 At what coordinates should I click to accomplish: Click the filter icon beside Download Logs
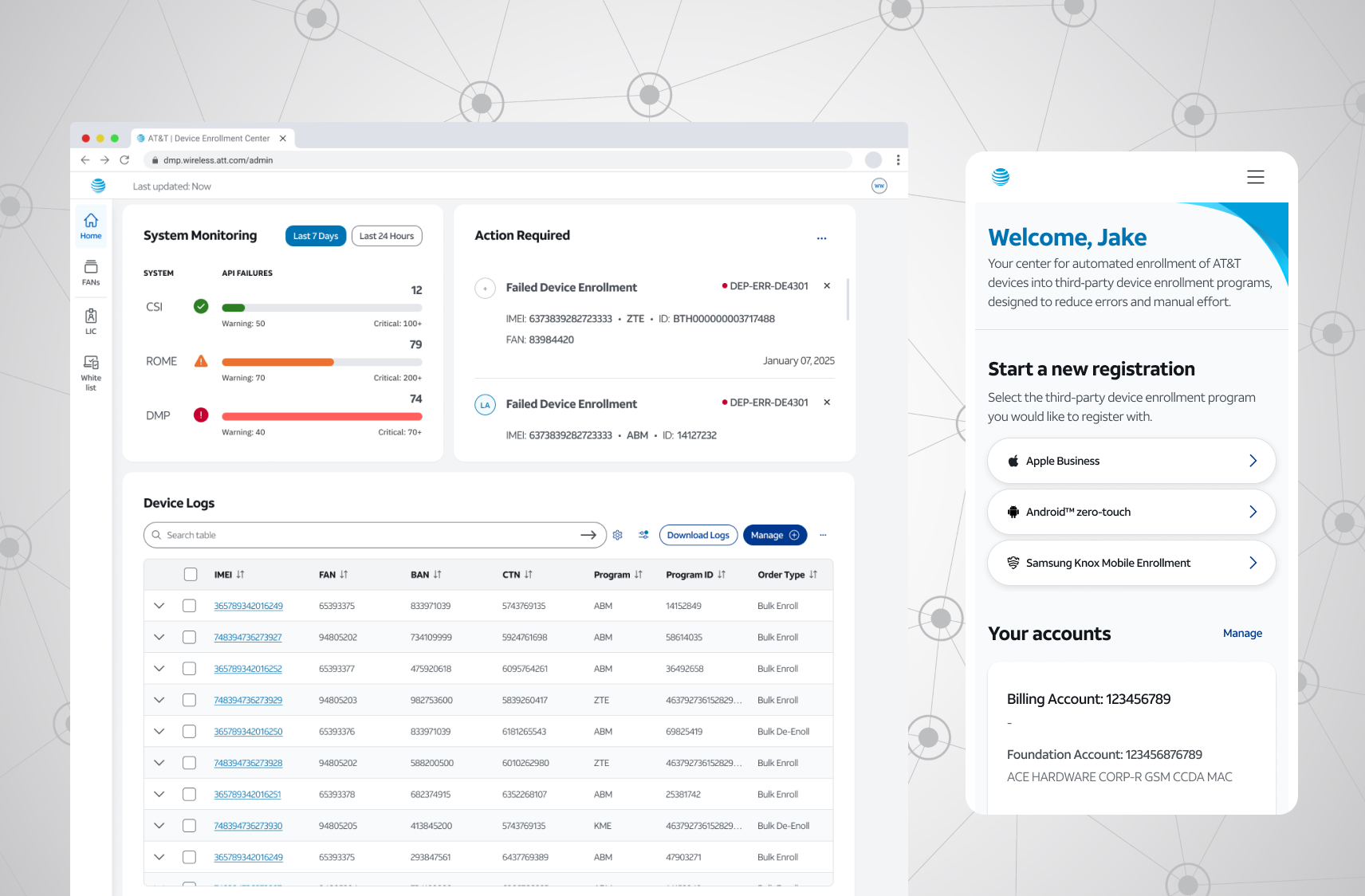coord(643,535)
